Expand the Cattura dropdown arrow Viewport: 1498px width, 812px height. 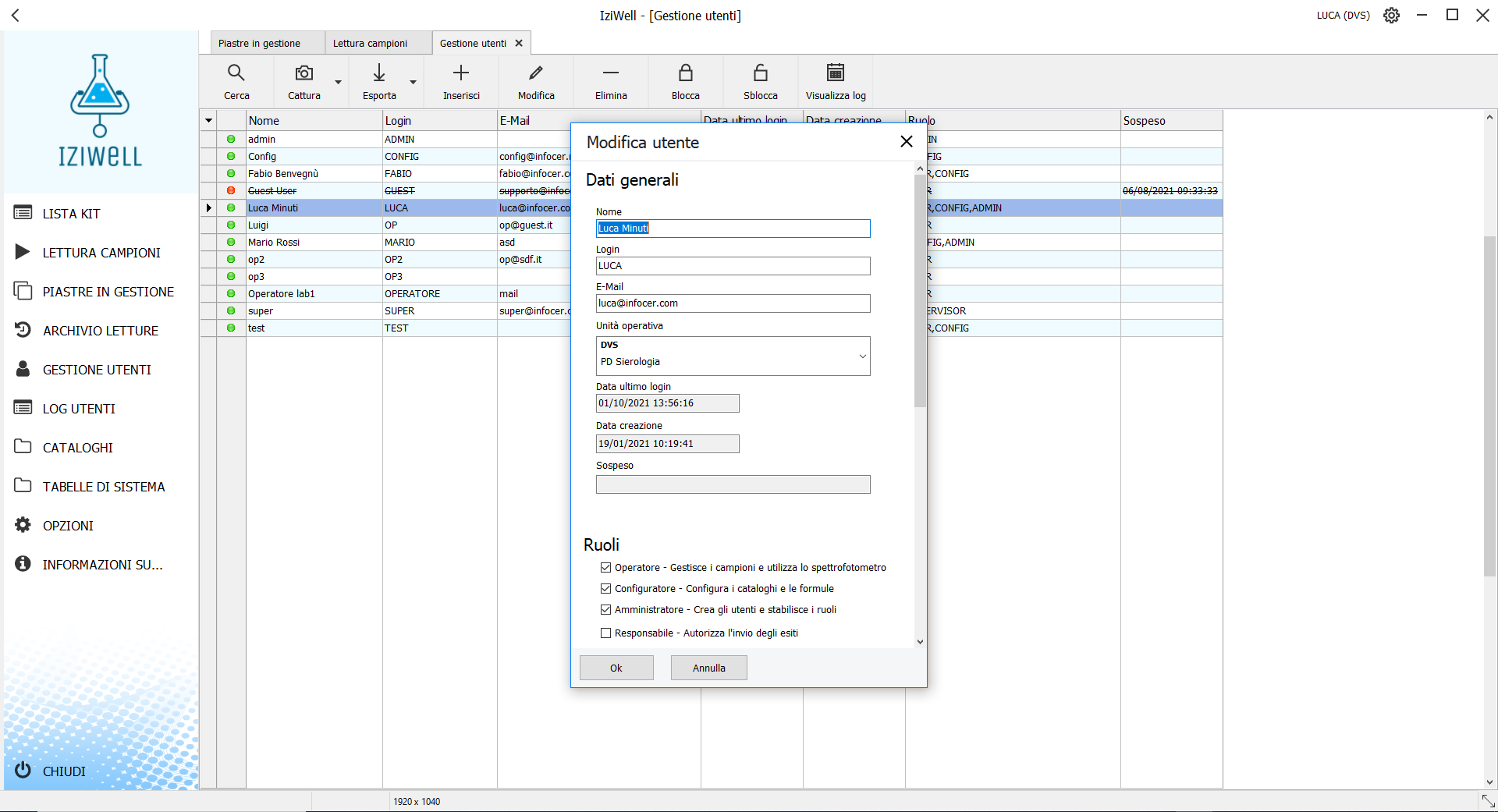pos(338,82)
